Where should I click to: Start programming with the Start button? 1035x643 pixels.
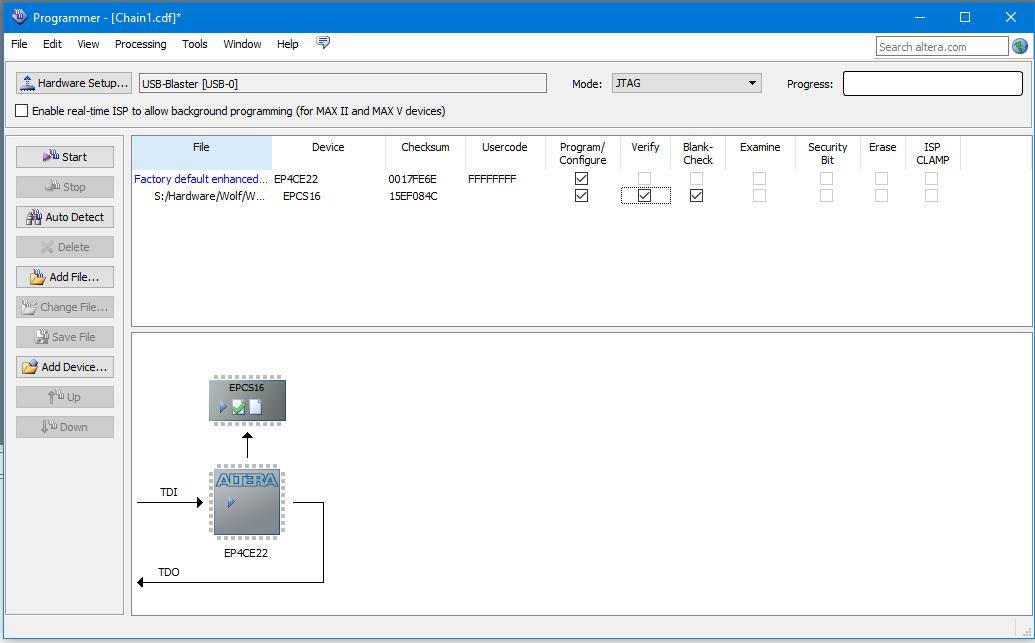(65, 157)
